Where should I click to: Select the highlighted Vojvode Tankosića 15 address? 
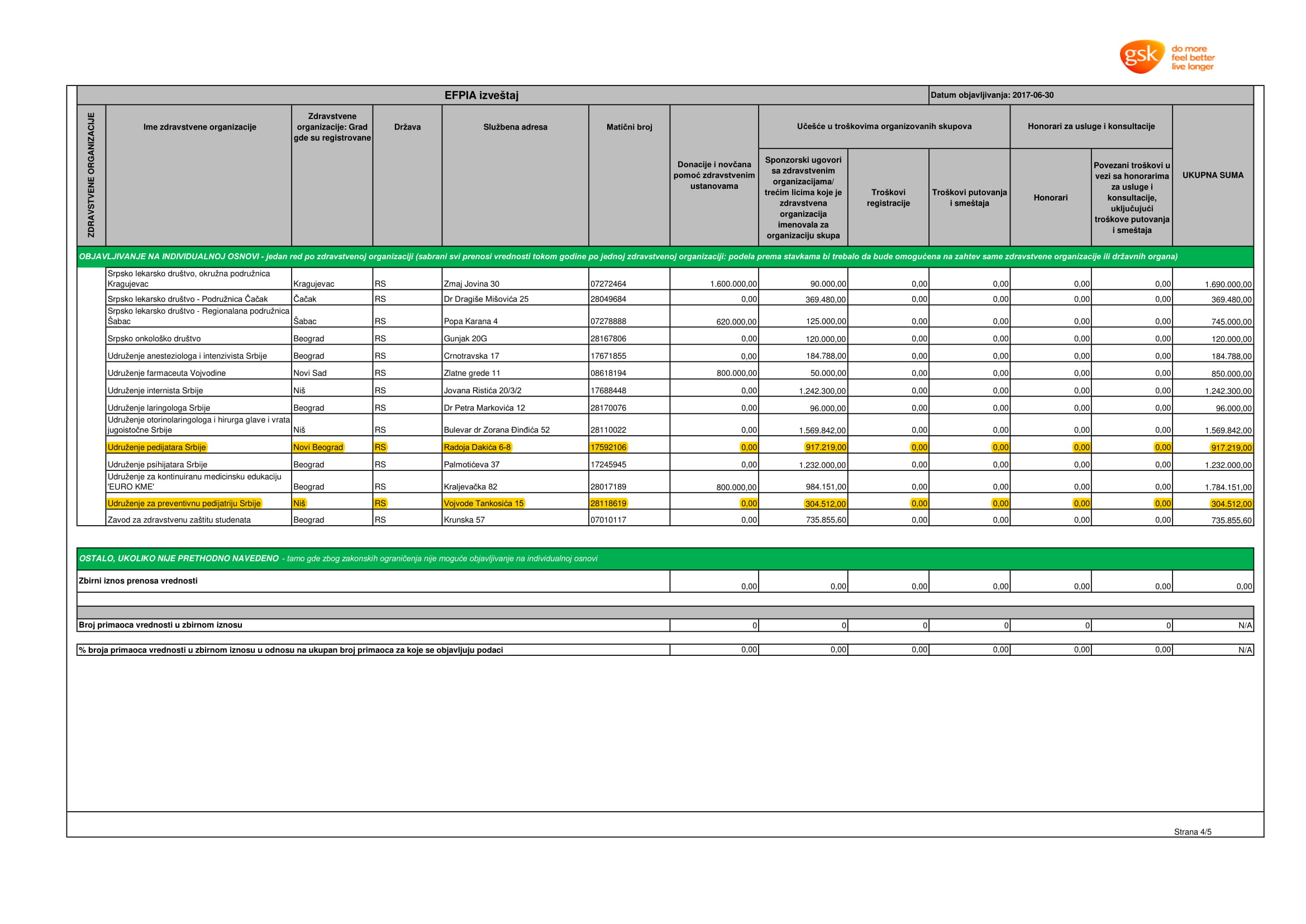[x=484, y=503]
